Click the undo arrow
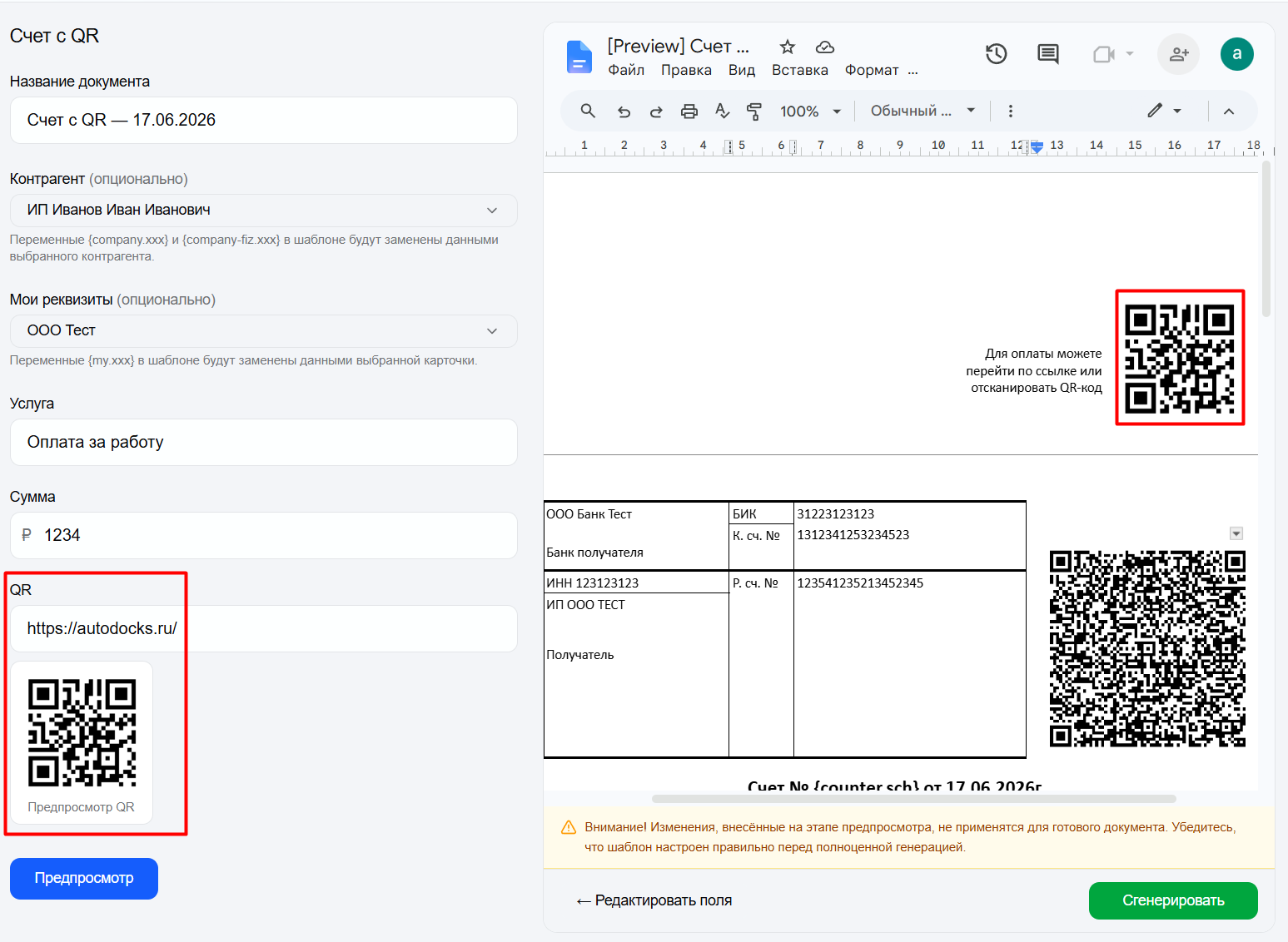1288x942 pixels. click(624, 112)
